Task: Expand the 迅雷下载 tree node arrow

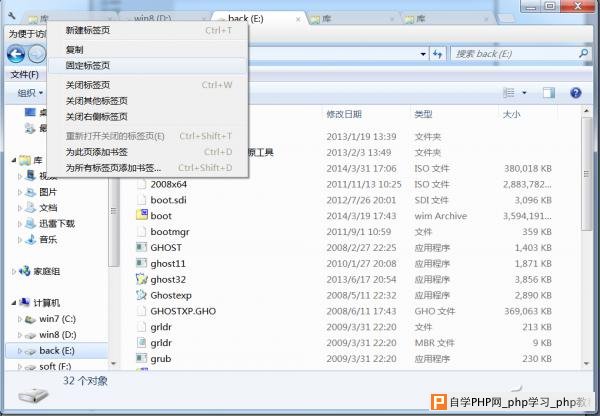Action: (x=20, y=224)
